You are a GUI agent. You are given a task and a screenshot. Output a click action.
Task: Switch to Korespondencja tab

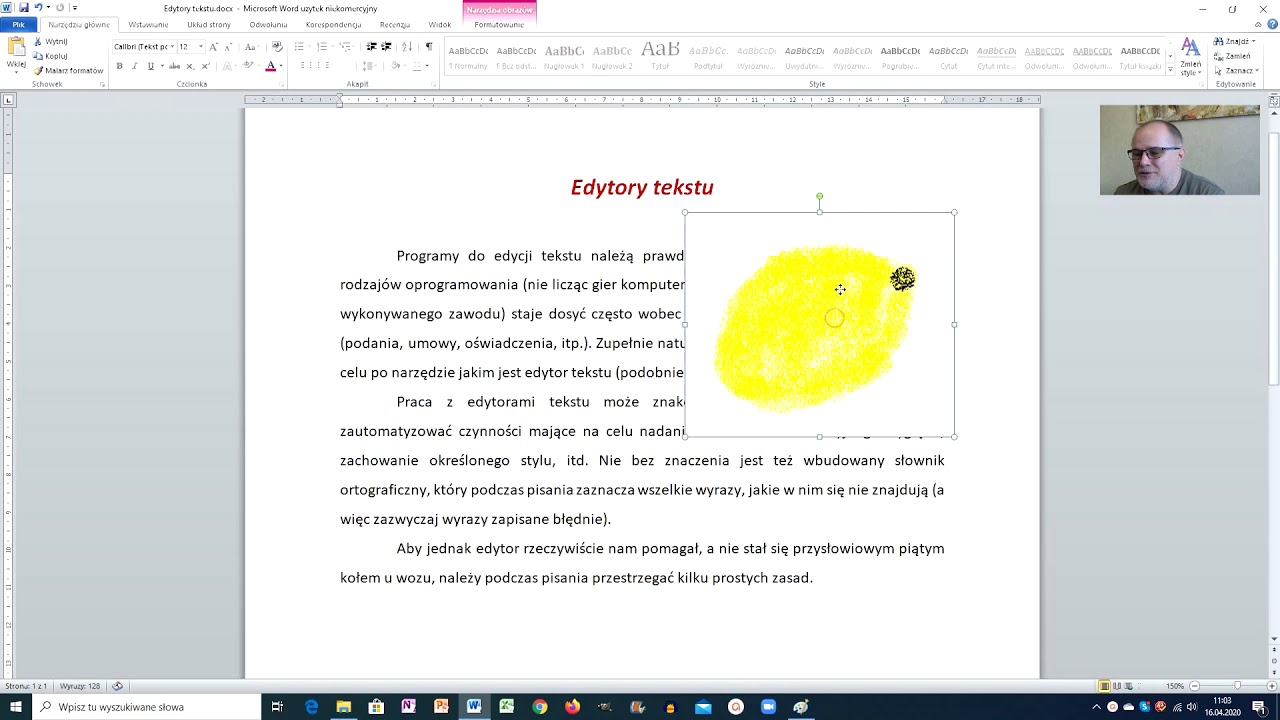click(333, 24)
